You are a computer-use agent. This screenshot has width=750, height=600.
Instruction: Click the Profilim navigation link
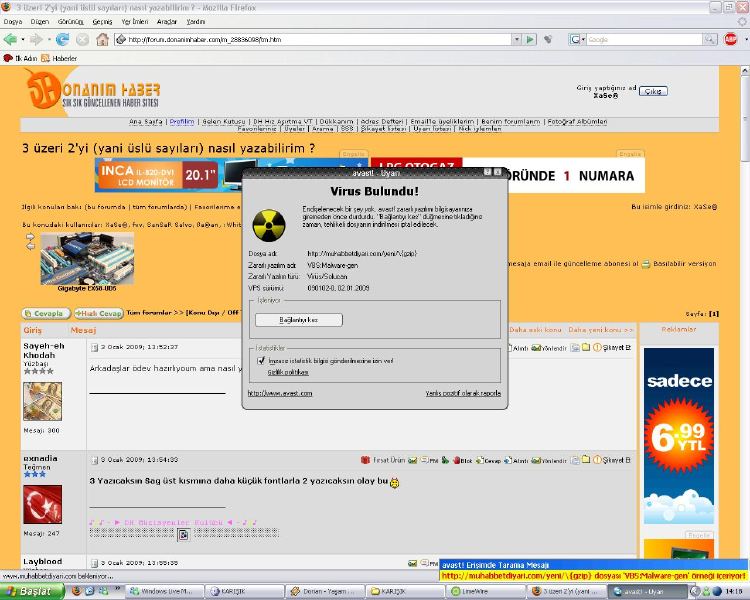tap(182, 122)
